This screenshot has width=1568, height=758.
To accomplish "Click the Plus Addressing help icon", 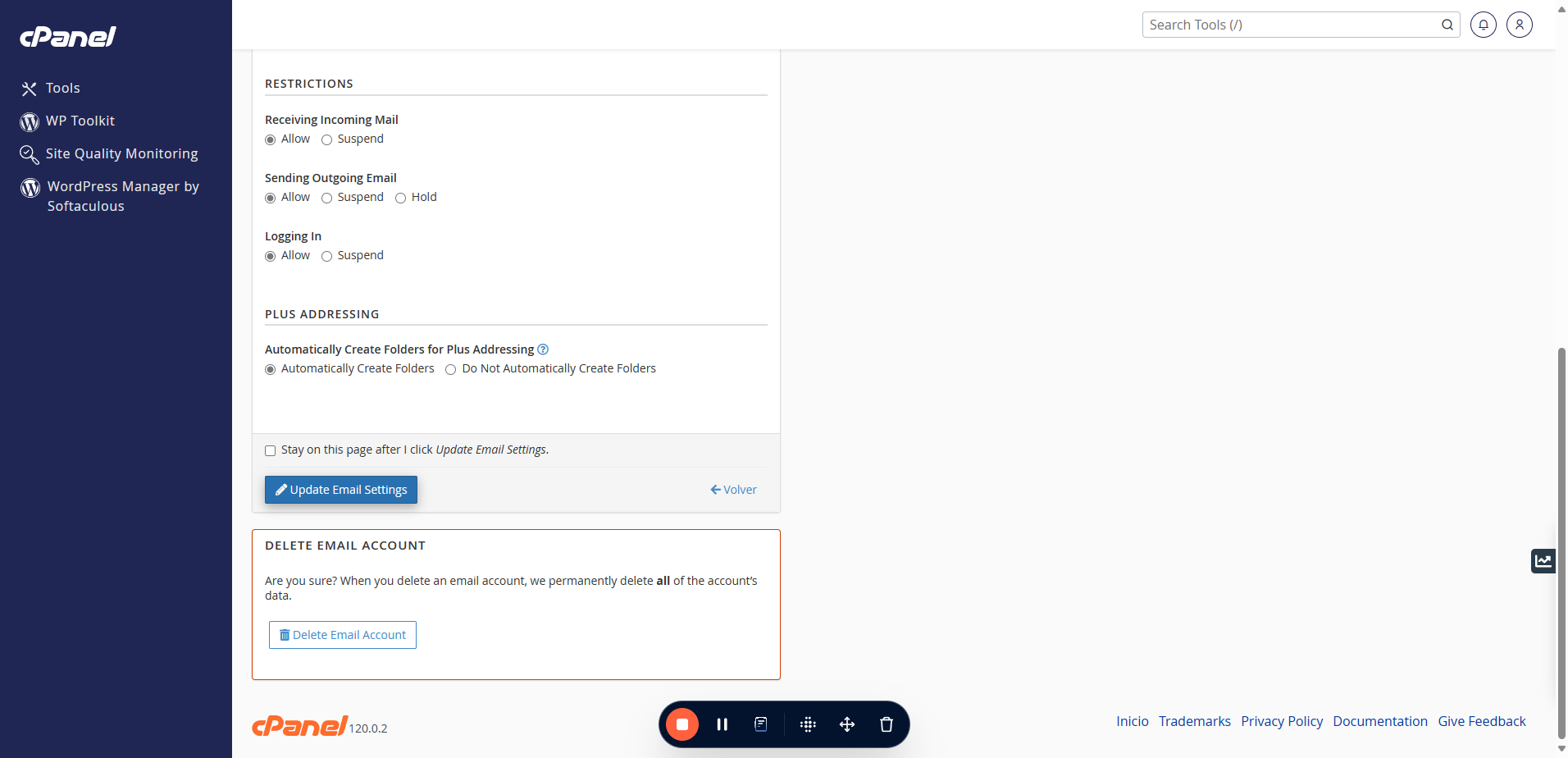I will click(543, 349).
